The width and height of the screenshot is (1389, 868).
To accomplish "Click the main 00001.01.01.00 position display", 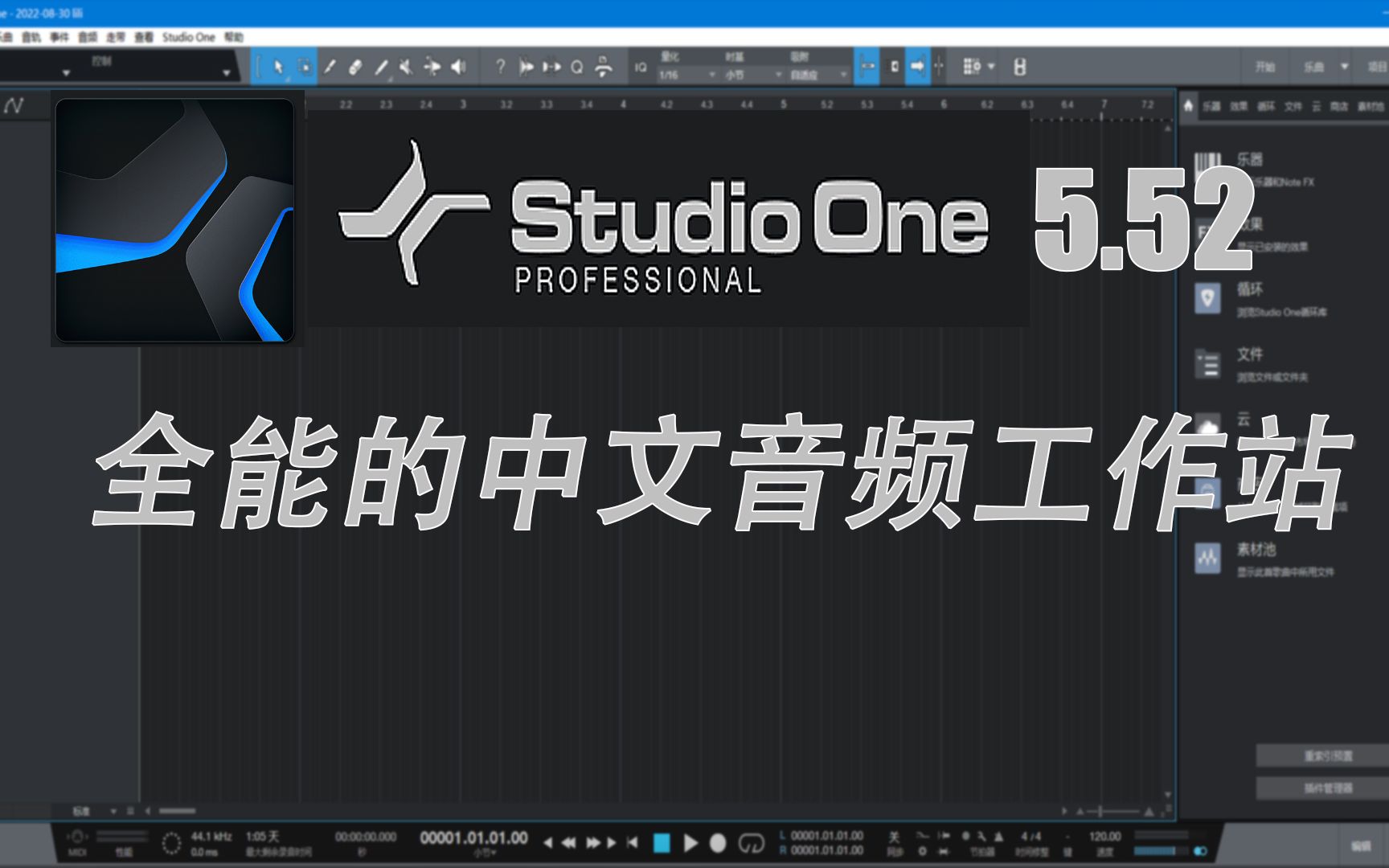I will [473, 837].
